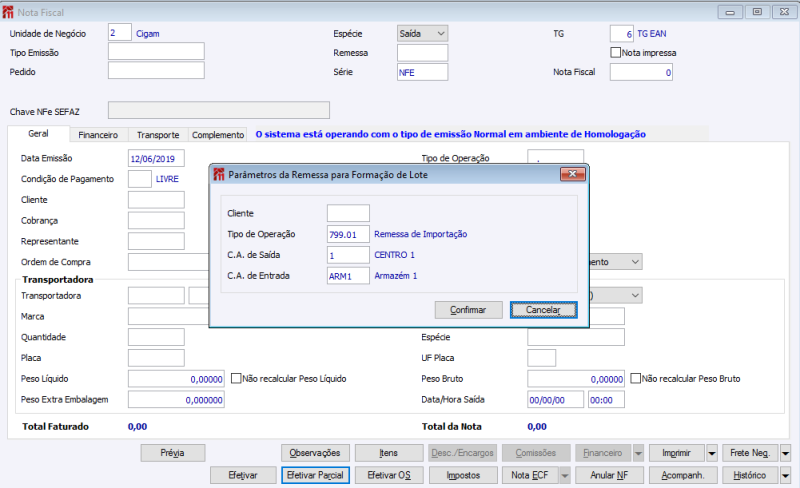
Task: Click the Peso Bruto field
Action: click(x=576, y=379)
